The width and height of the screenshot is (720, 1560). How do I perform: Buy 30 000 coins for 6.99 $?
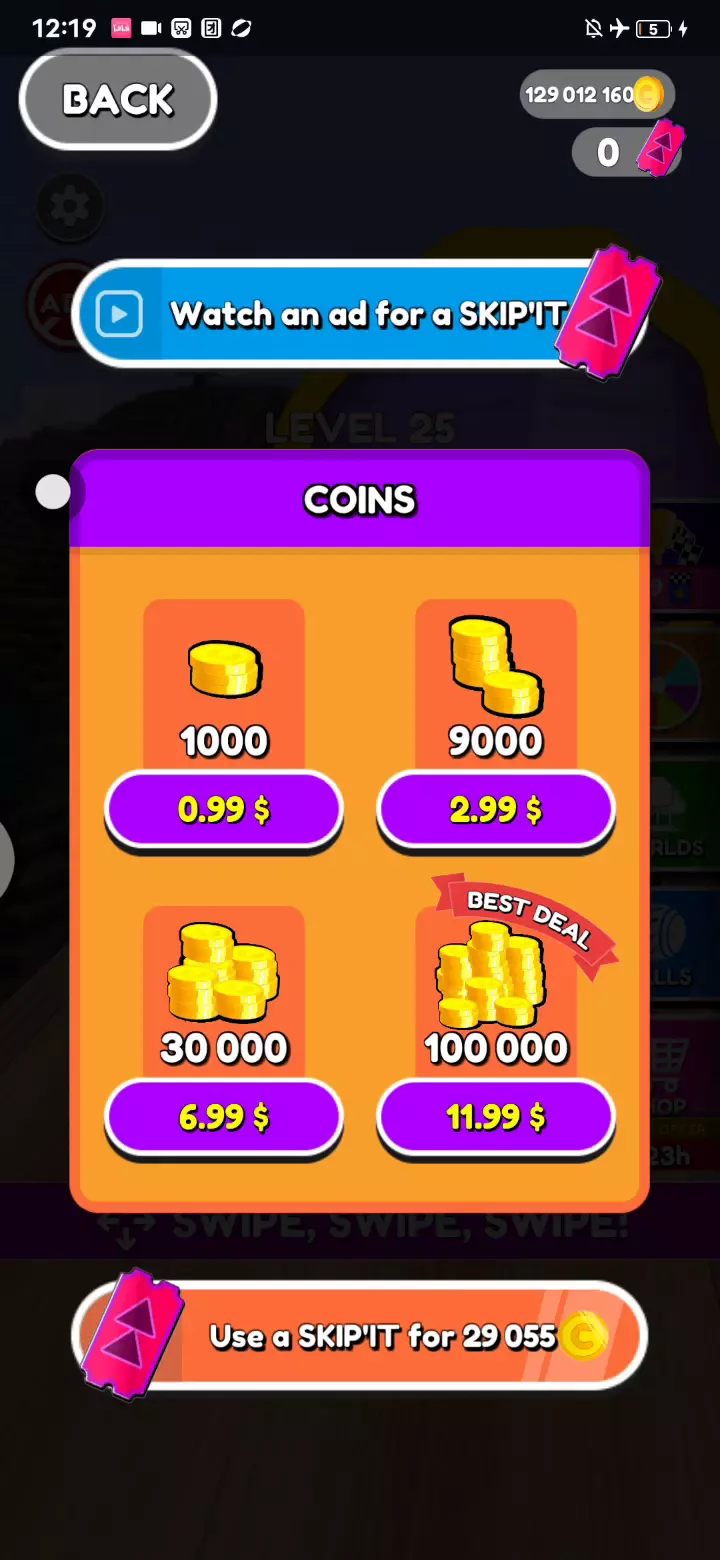[x=224, y=1117]
